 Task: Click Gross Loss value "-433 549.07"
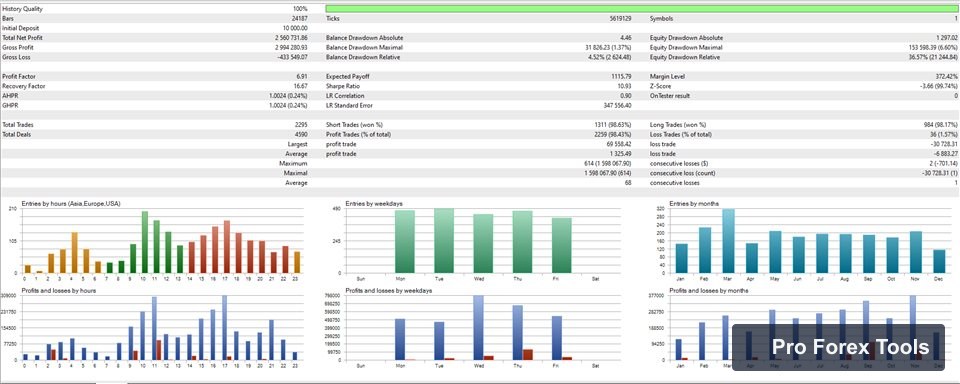(293, 57)
